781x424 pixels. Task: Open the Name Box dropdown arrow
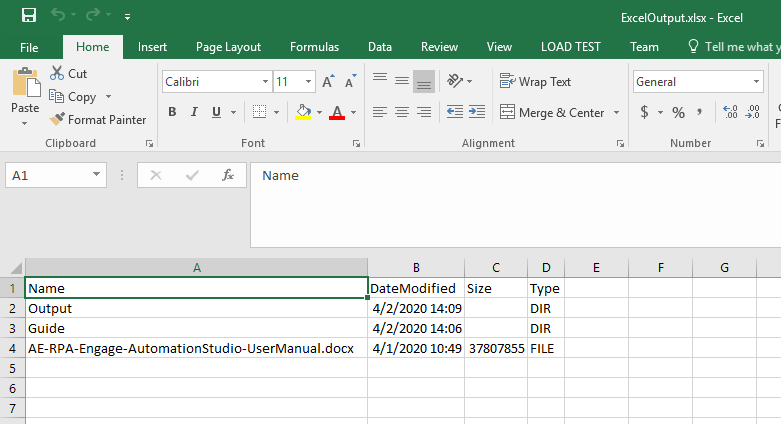click(97, 175)
